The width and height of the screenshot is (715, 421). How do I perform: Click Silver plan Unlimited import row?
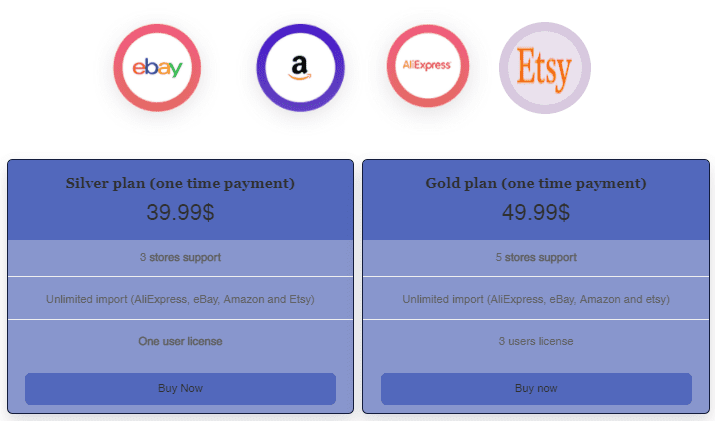point(181,299)
